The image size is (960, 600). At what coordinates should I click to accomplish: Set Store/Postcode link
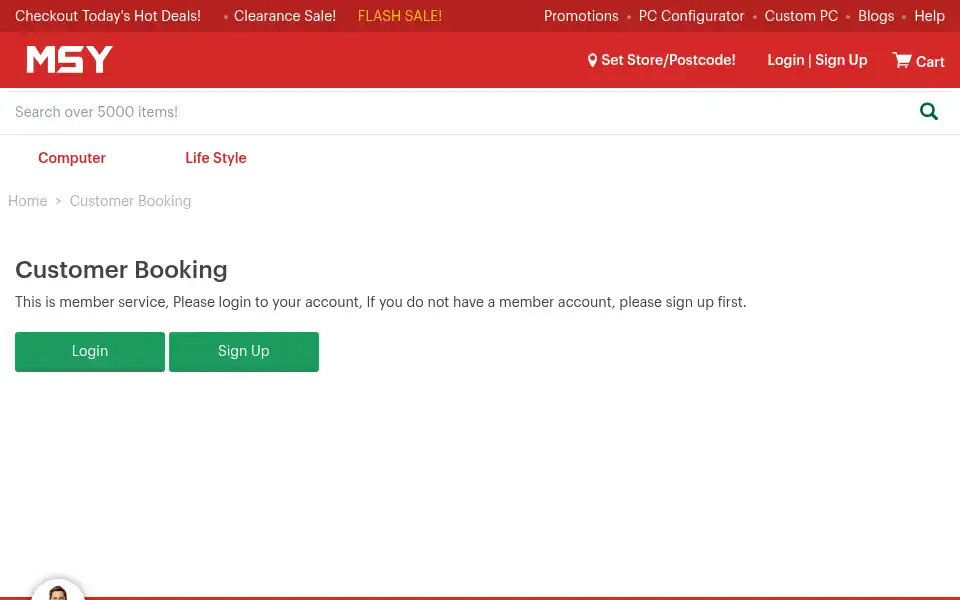click(x=668, y=60)
